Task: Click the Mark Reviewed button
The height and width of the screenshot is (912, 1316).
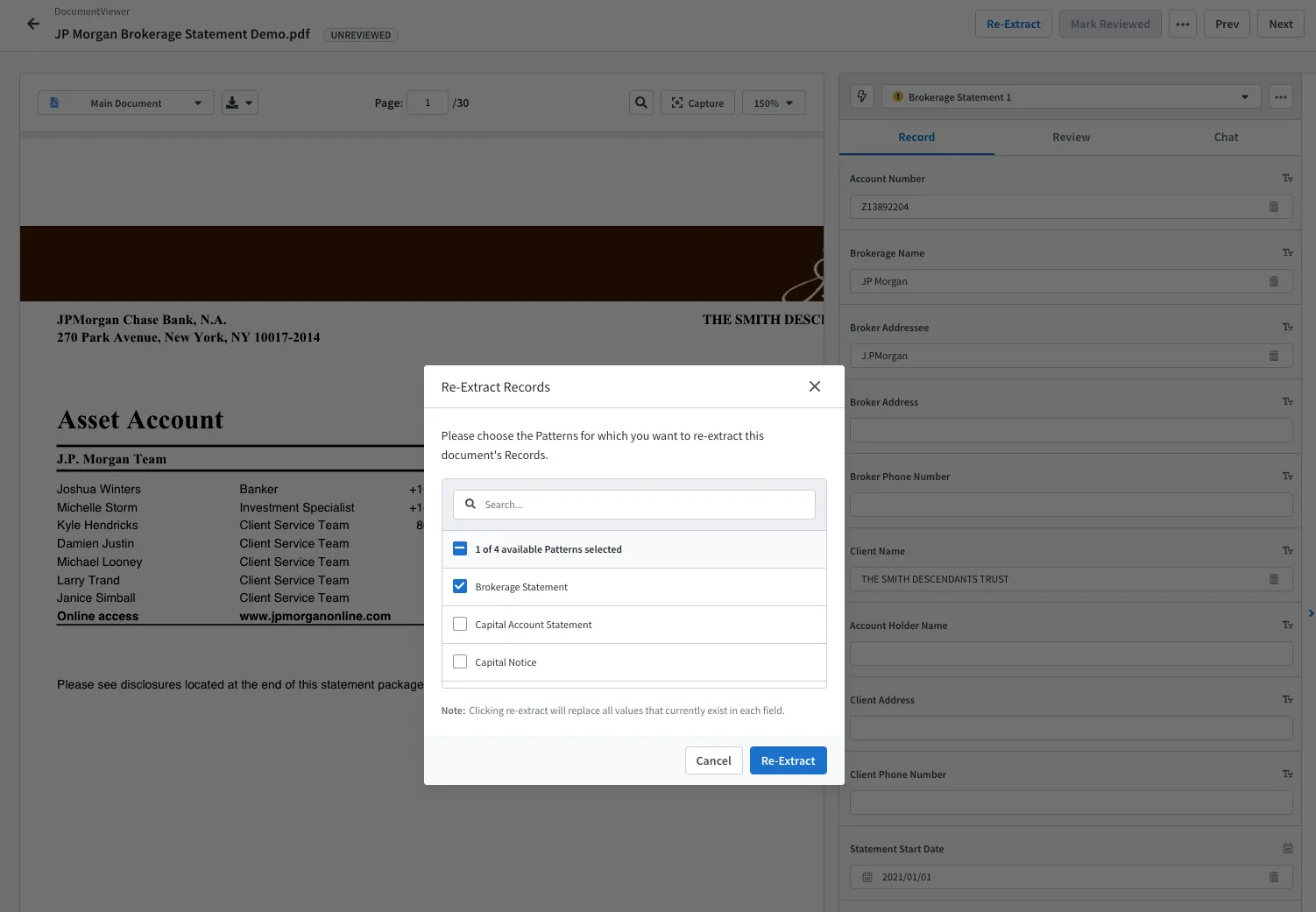Action: tap(1110, 24)
